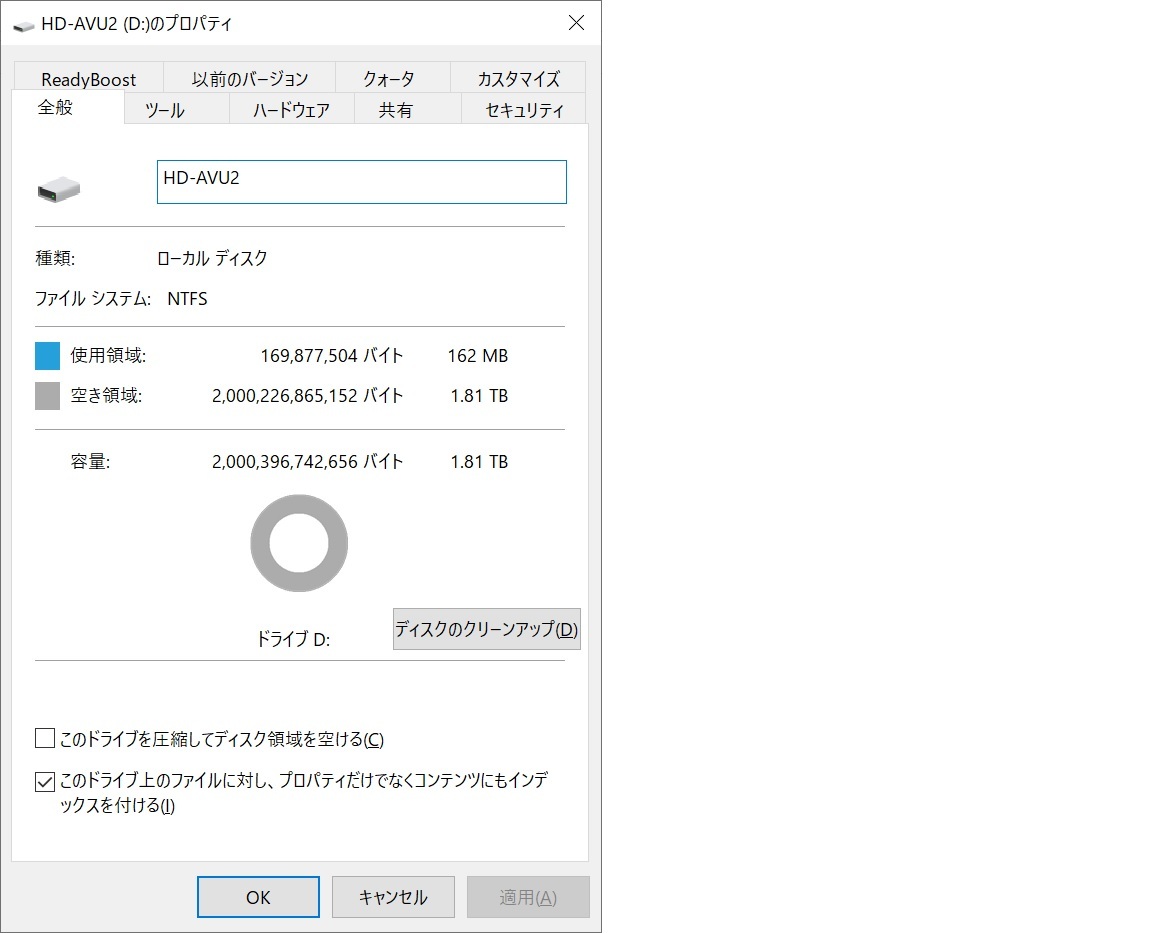The height and width of the screenshot is (933, 1152).
Task: Switch to the ReadyBoost tab
Action: [88, 79]
